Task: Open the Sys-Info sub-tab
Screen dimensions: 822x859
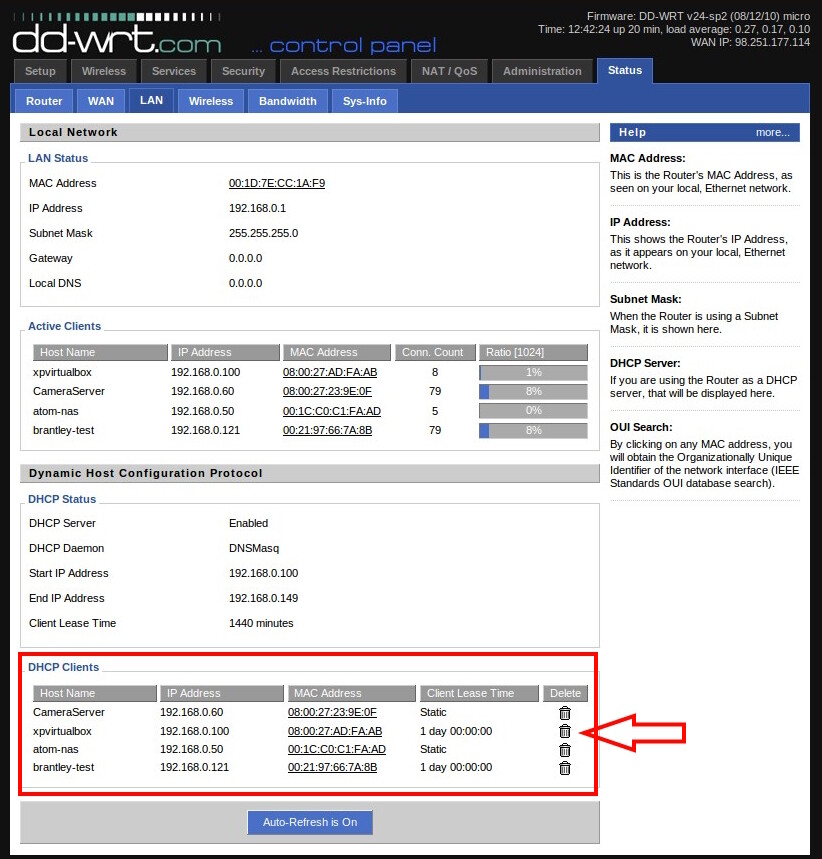Action: coord(364,101)
